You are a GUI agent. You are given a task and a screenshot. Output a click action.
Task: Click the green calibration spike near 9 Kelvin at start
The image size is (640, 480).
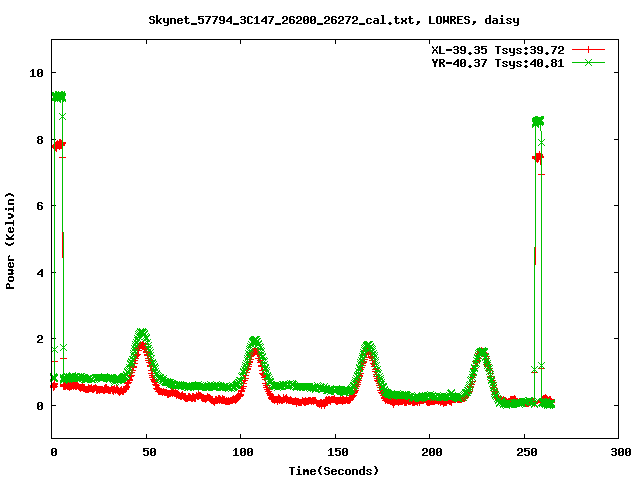pyautogui.click(x=59, y=97)
